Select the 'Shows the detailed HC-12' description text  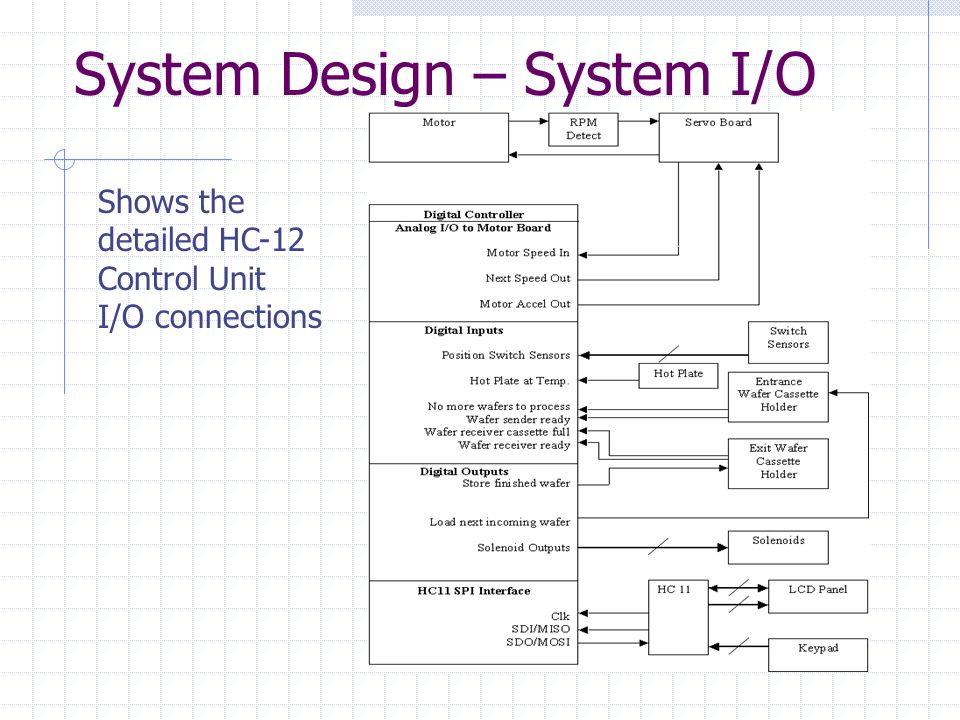tap(209, 259)
